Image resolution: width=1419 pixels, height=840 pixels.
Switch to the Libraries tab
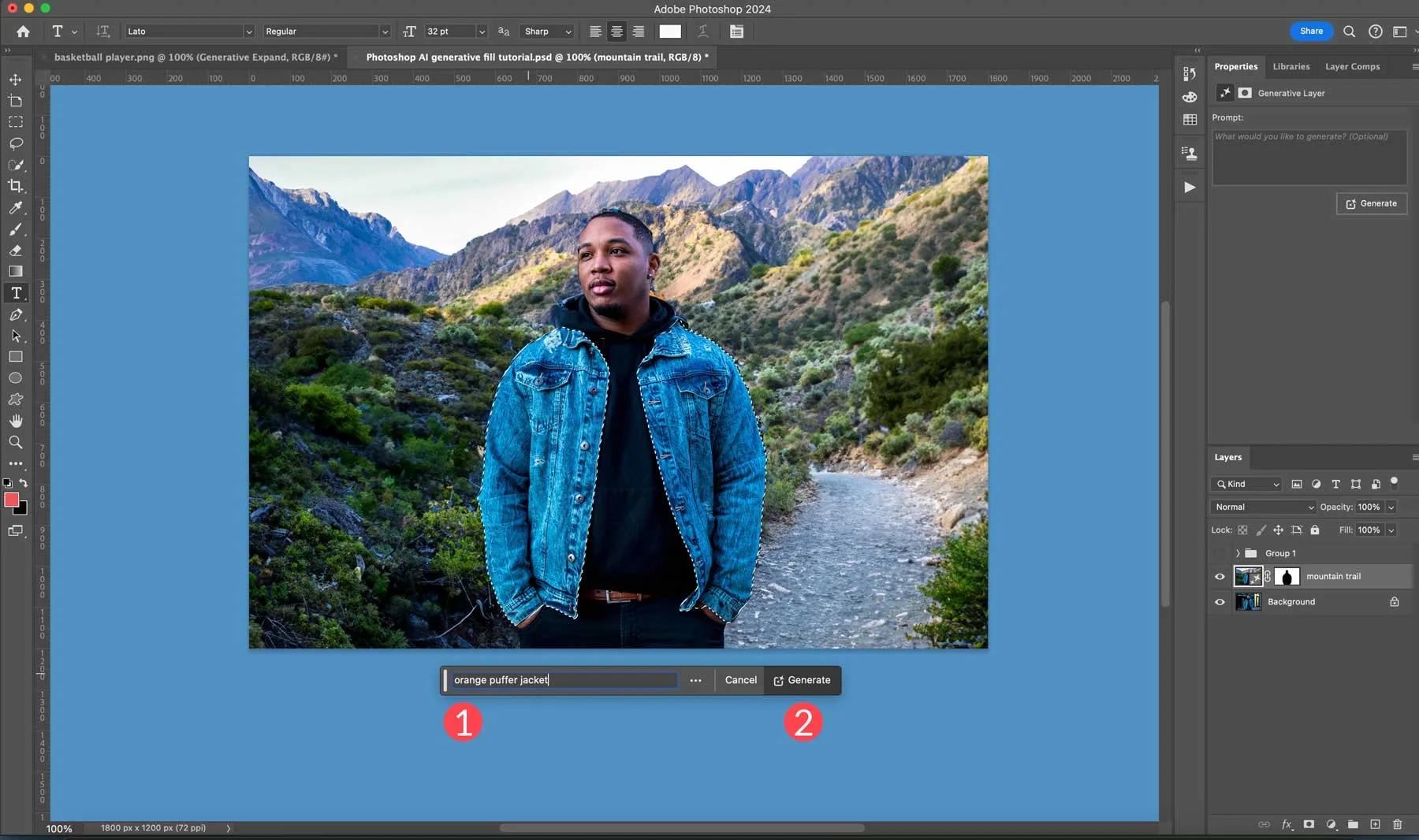tap(1291, 66)
